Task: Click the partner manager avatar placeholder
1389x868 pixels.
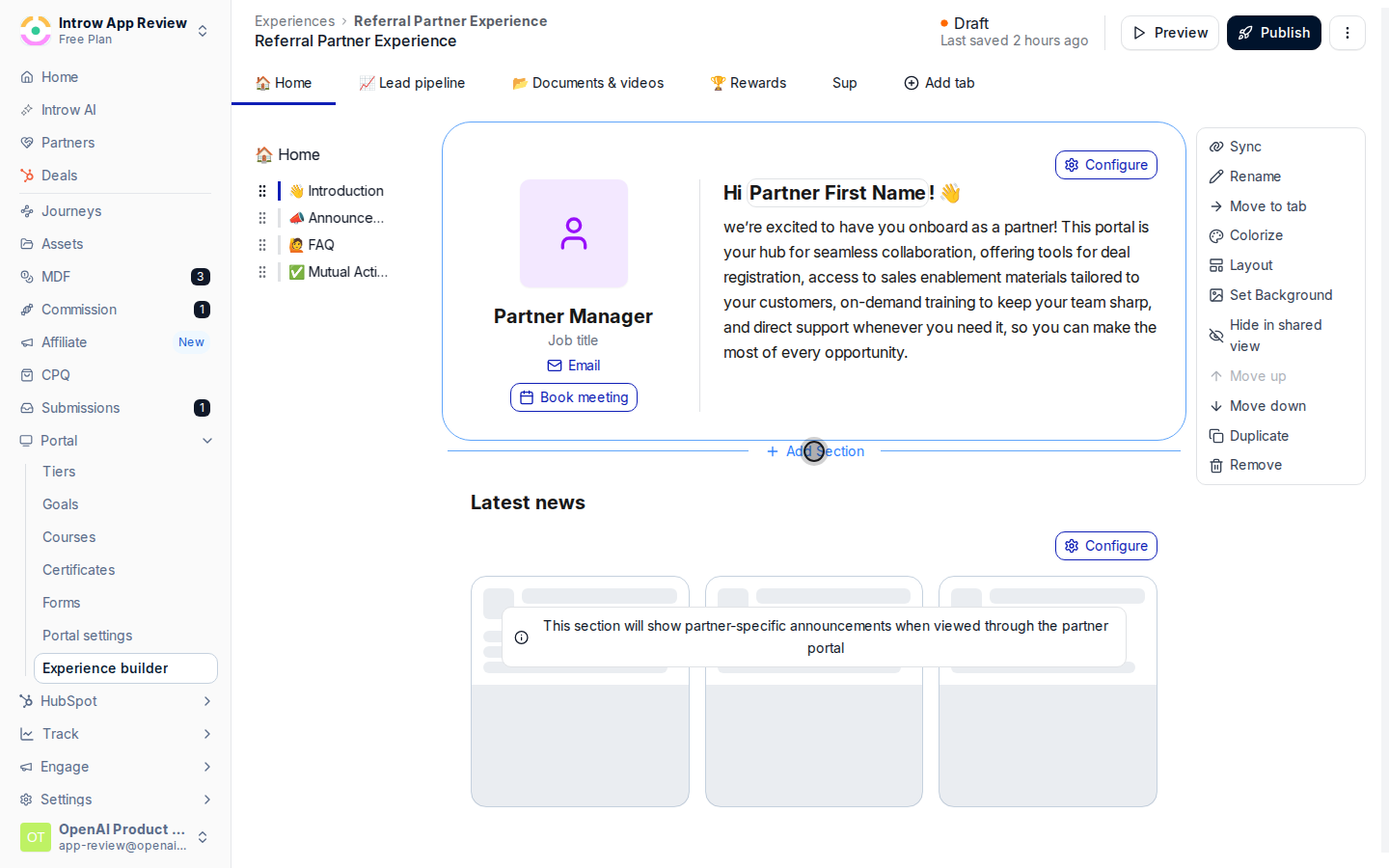Action: pos(574,233)
